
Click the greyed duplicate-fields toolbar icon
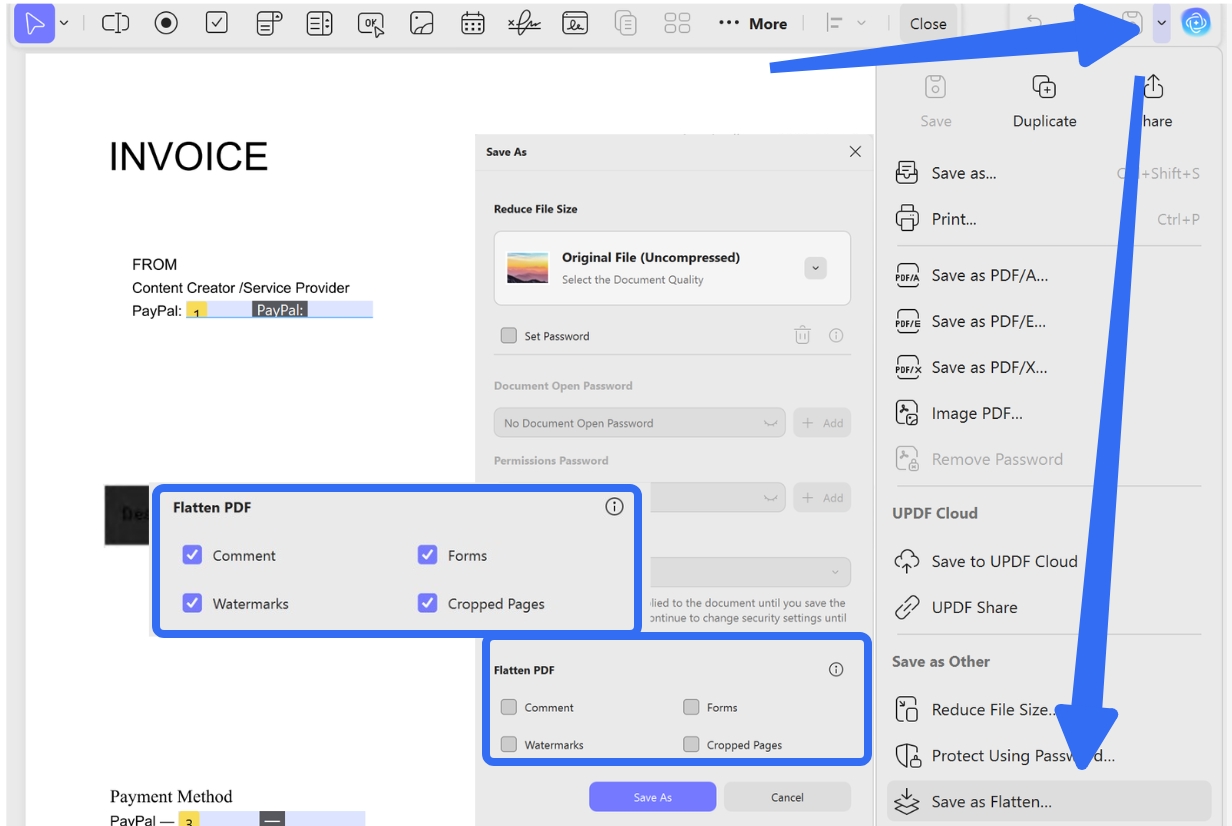[626, 23]
